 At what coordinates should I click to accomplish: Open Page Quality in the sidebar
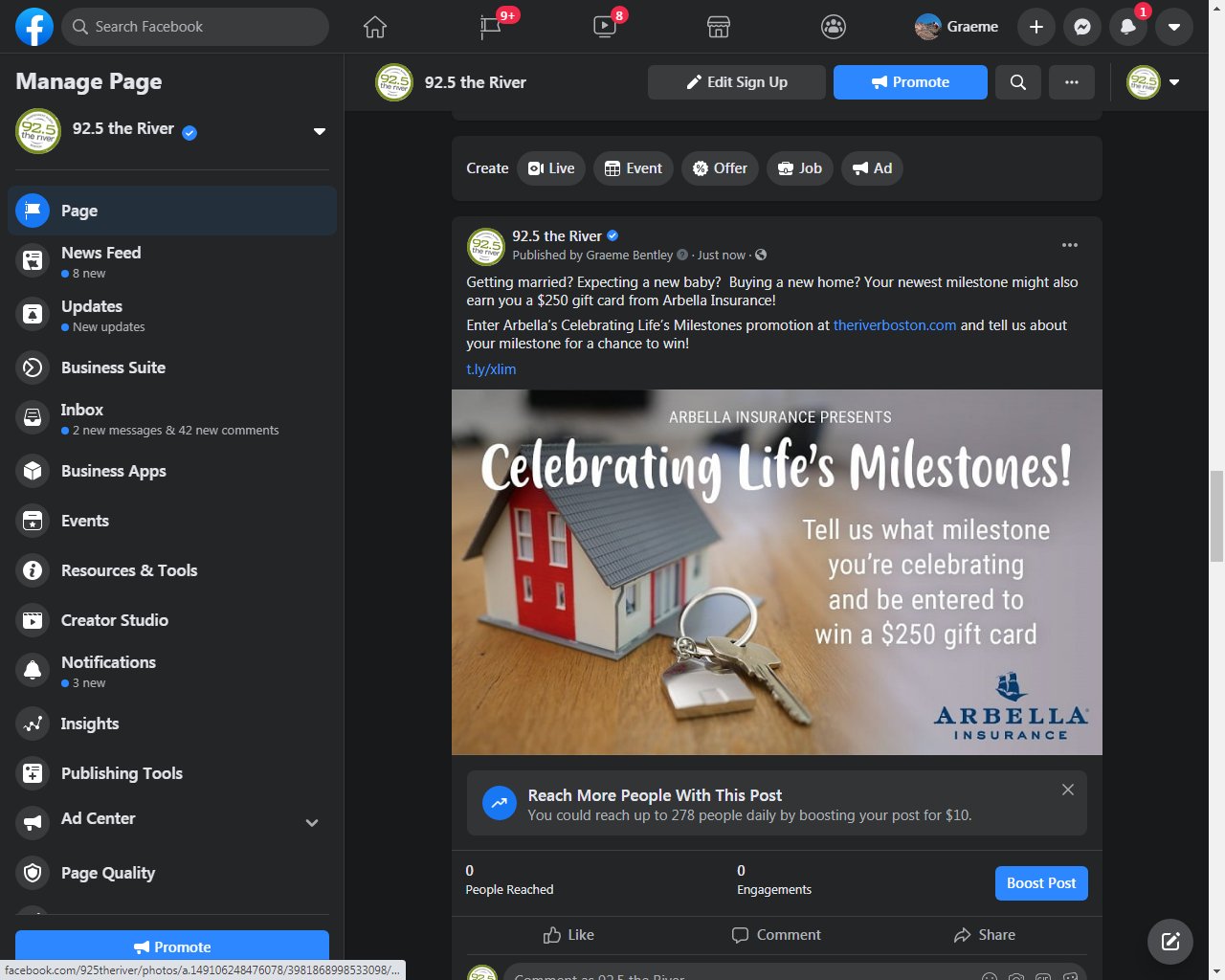[172, 873]
